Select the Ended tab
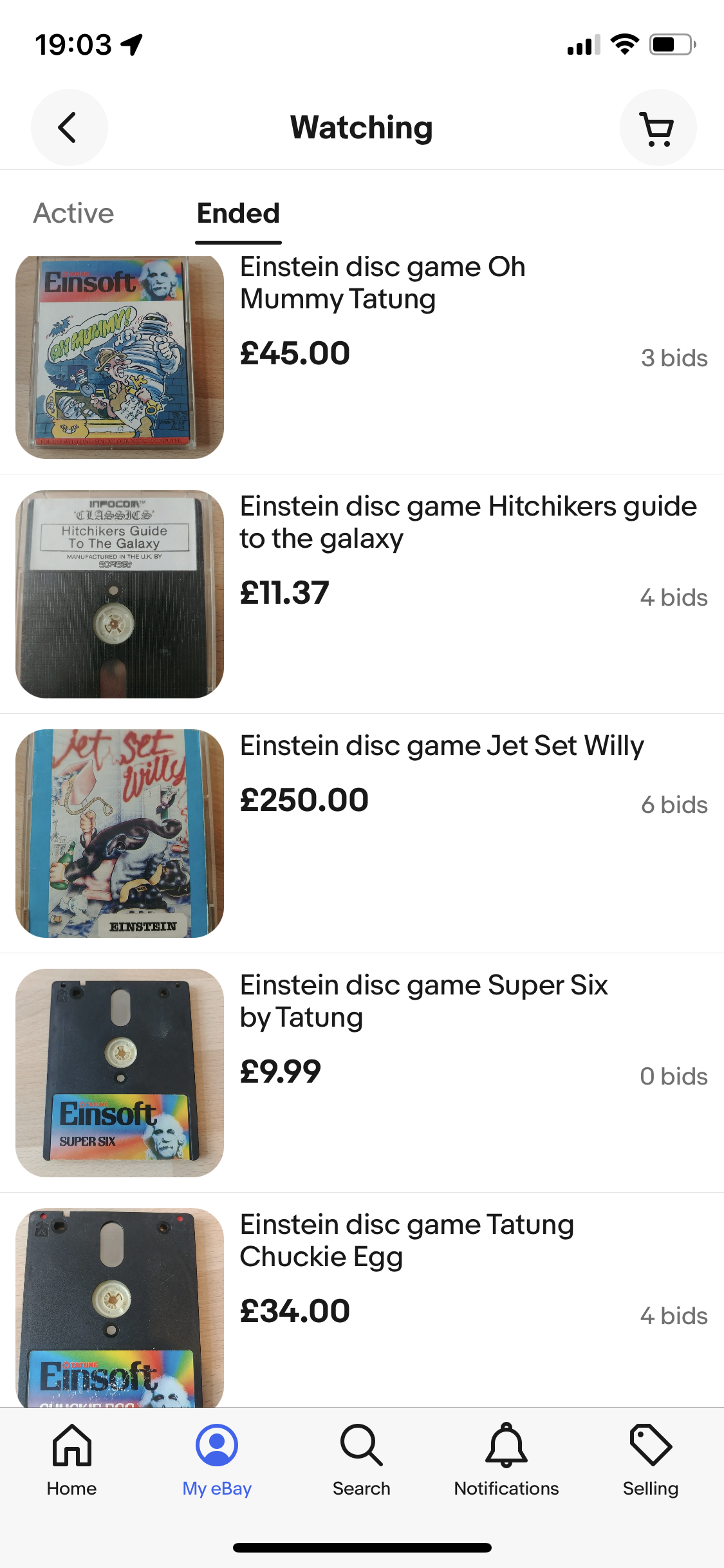724x1568 pixels. pyautogui.click(x=238, y=213)
